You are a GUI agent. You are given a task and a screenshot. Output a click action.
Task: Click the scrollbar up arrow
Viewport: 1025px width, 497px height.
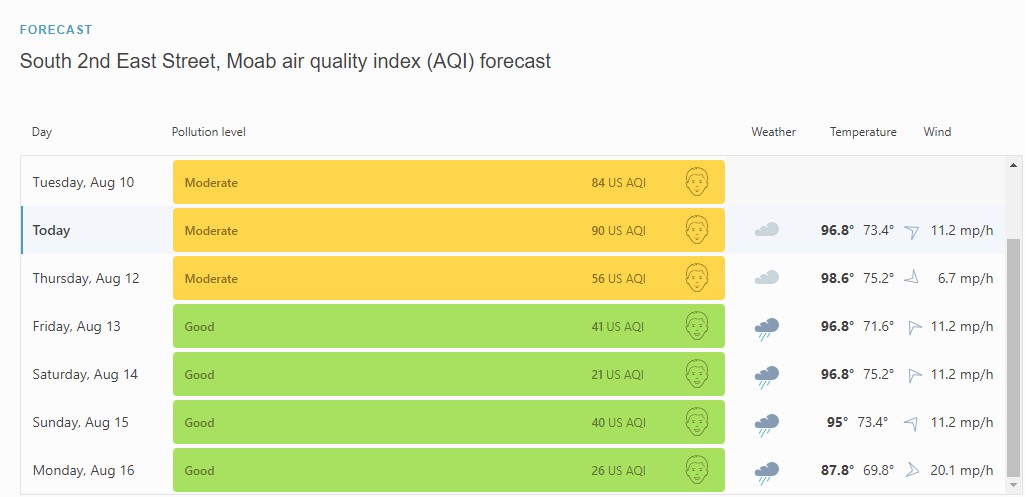(x=1014, y=165)
